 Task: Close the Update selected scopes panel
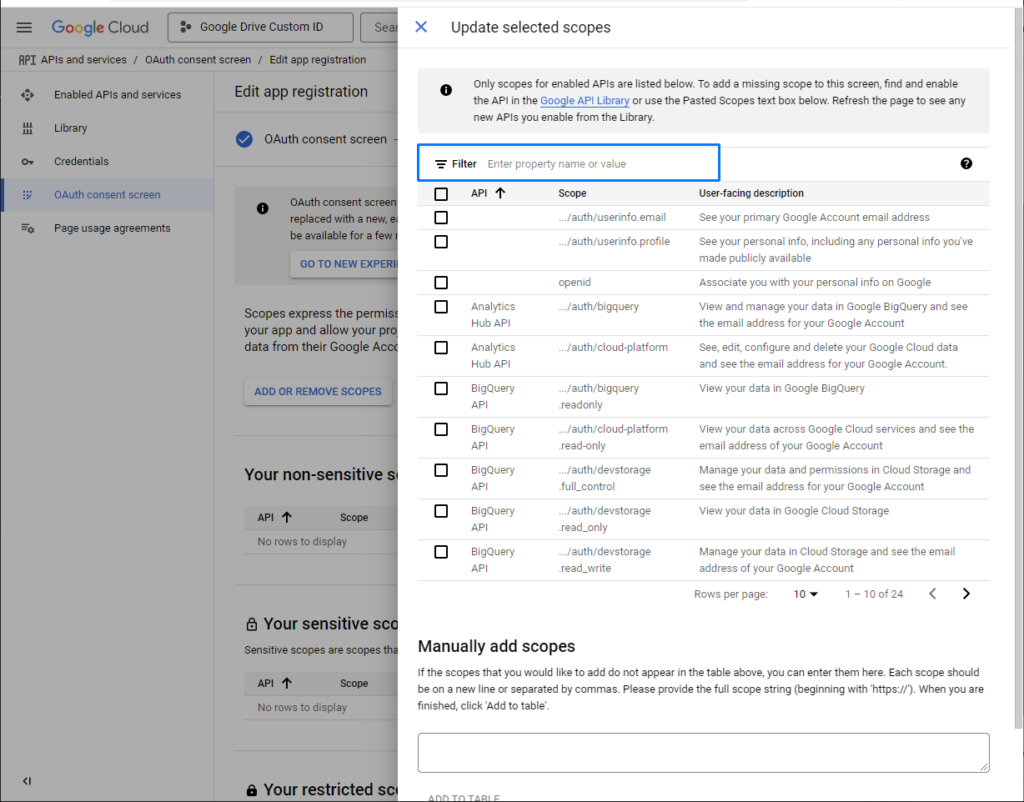421,27
